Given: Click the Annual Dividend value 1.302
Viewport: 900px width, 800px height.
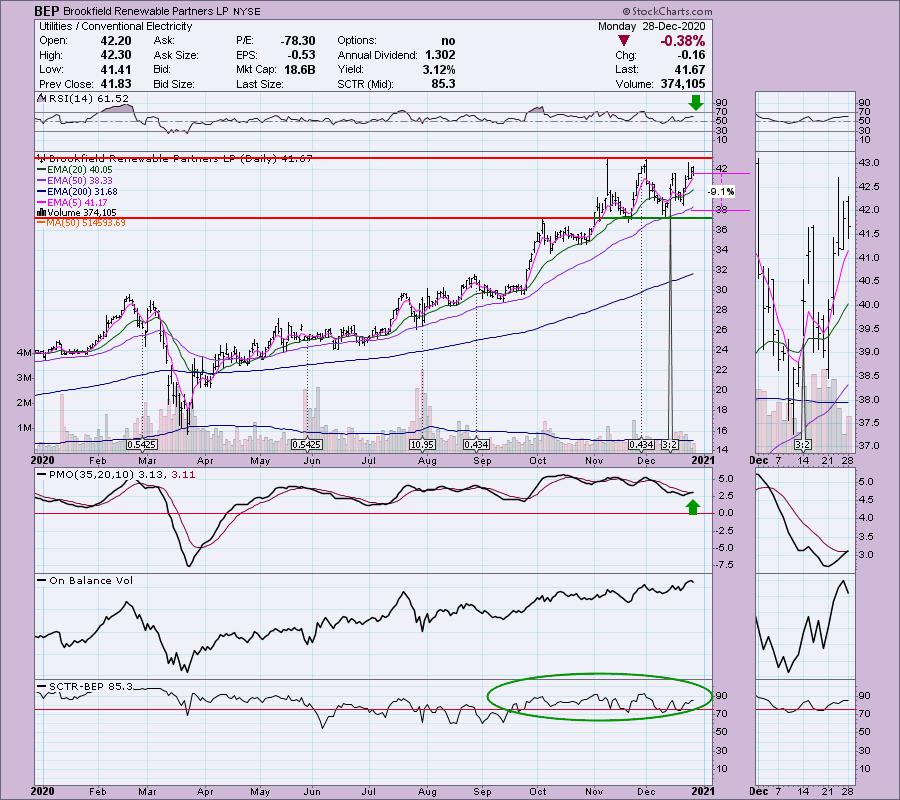Looking at the screenshot, I should (440, 55).
